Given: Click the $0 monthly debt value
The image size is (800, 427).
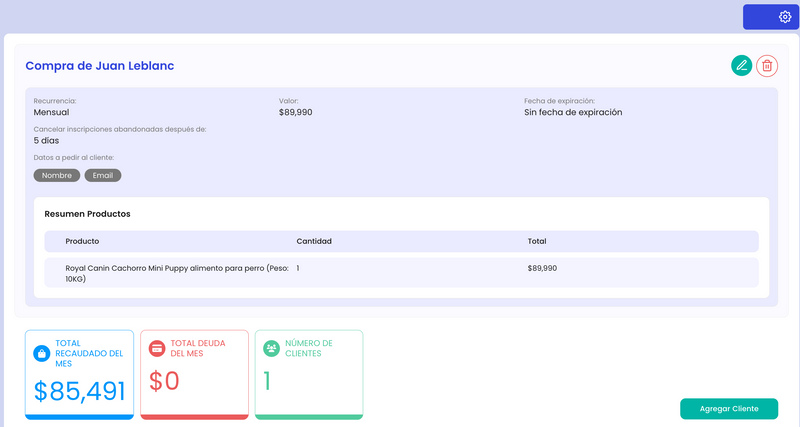Looking at the screenshot, I should [x=163, y=381].
